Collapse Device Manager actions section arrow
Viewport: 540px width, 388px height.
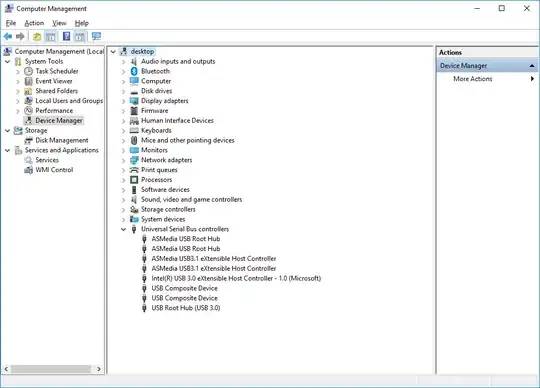(532, 66)
